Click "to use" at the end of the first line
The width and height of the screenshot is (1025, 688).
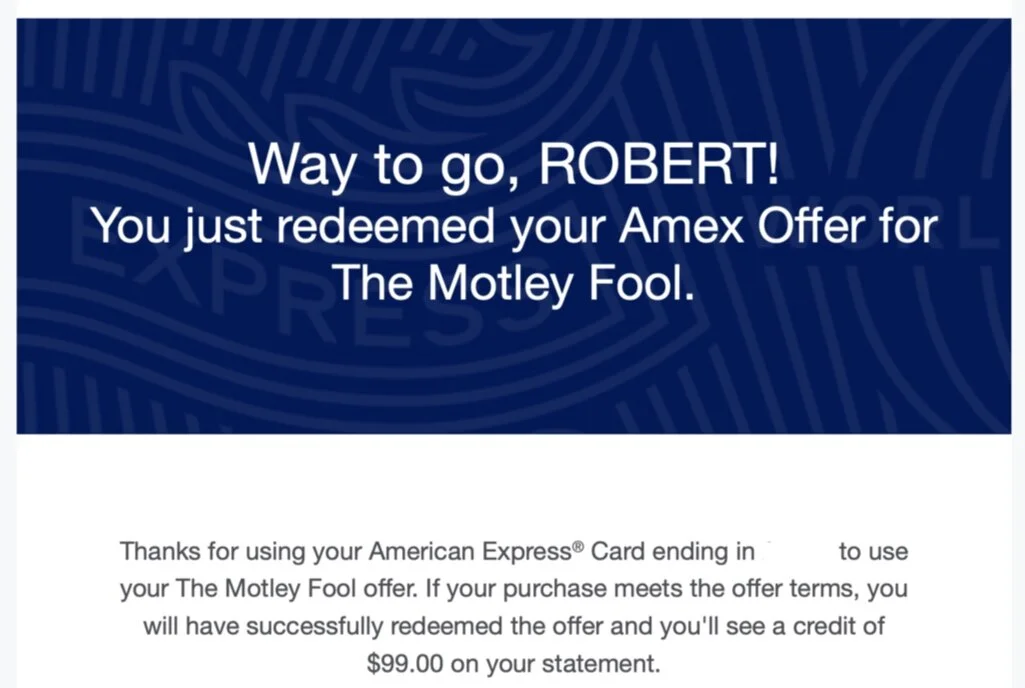click(873, 552)
